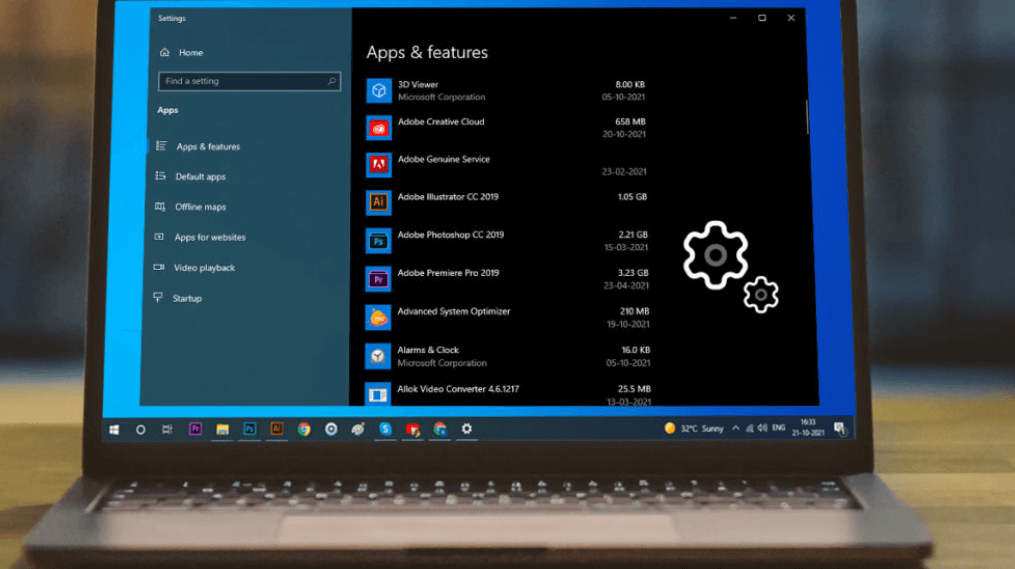This screenshot has width=1015, height=569.
Task: Click the 658 MB size value
Action: (630, 122)
